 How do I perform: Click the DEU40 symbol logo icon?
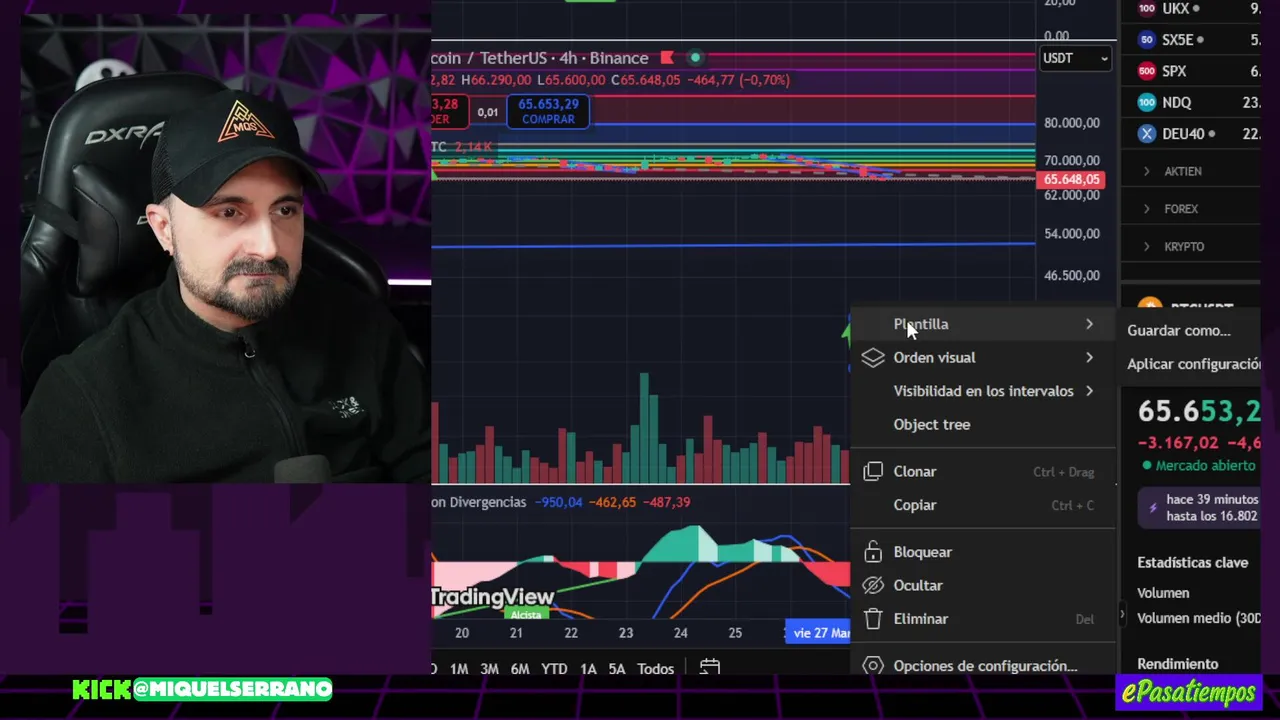[x=1147, y=133]
